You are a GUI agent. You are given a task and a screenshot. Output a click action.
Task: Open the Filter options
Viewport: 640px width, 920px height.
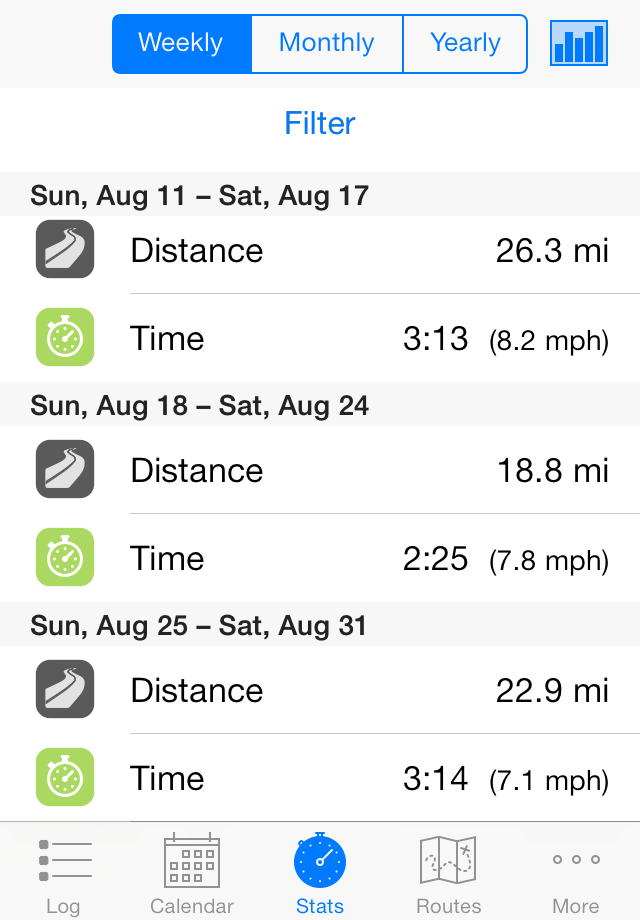[320, 123]
